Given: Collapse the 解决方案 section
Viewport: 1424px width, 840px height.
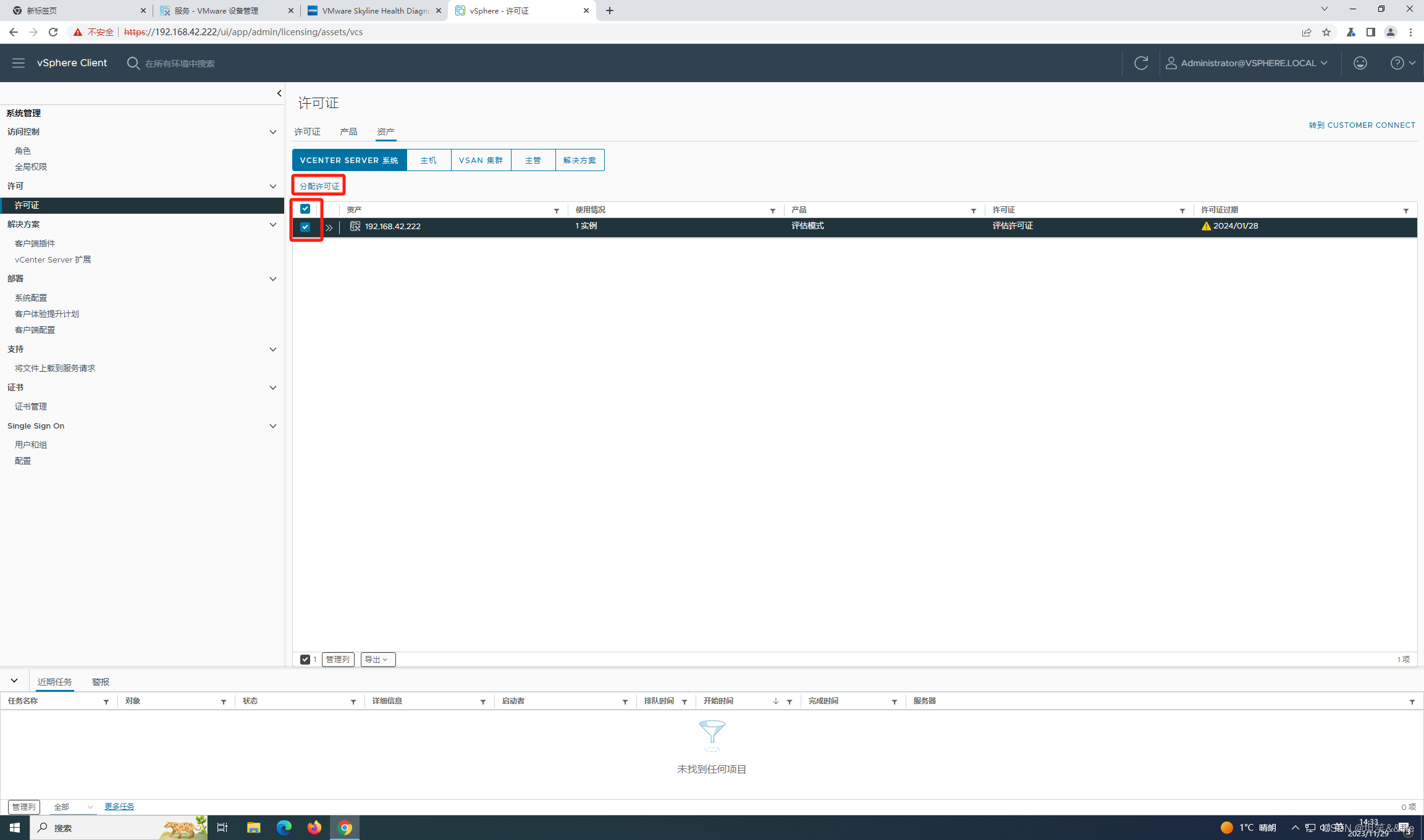Looking at the screenshot, I should [x=273, y=224].
